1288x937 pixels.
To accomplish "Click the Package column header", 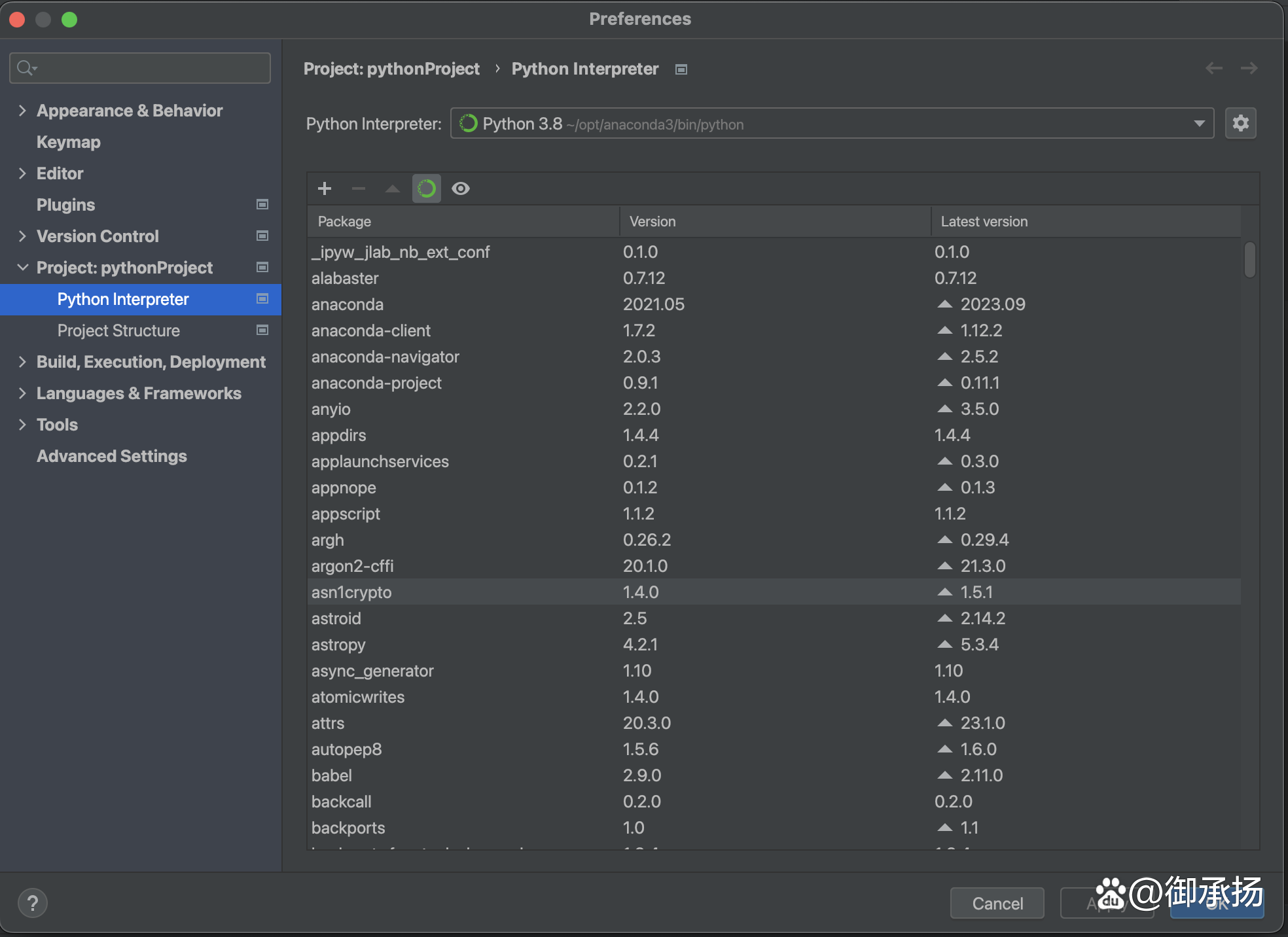I will [463, 222].
